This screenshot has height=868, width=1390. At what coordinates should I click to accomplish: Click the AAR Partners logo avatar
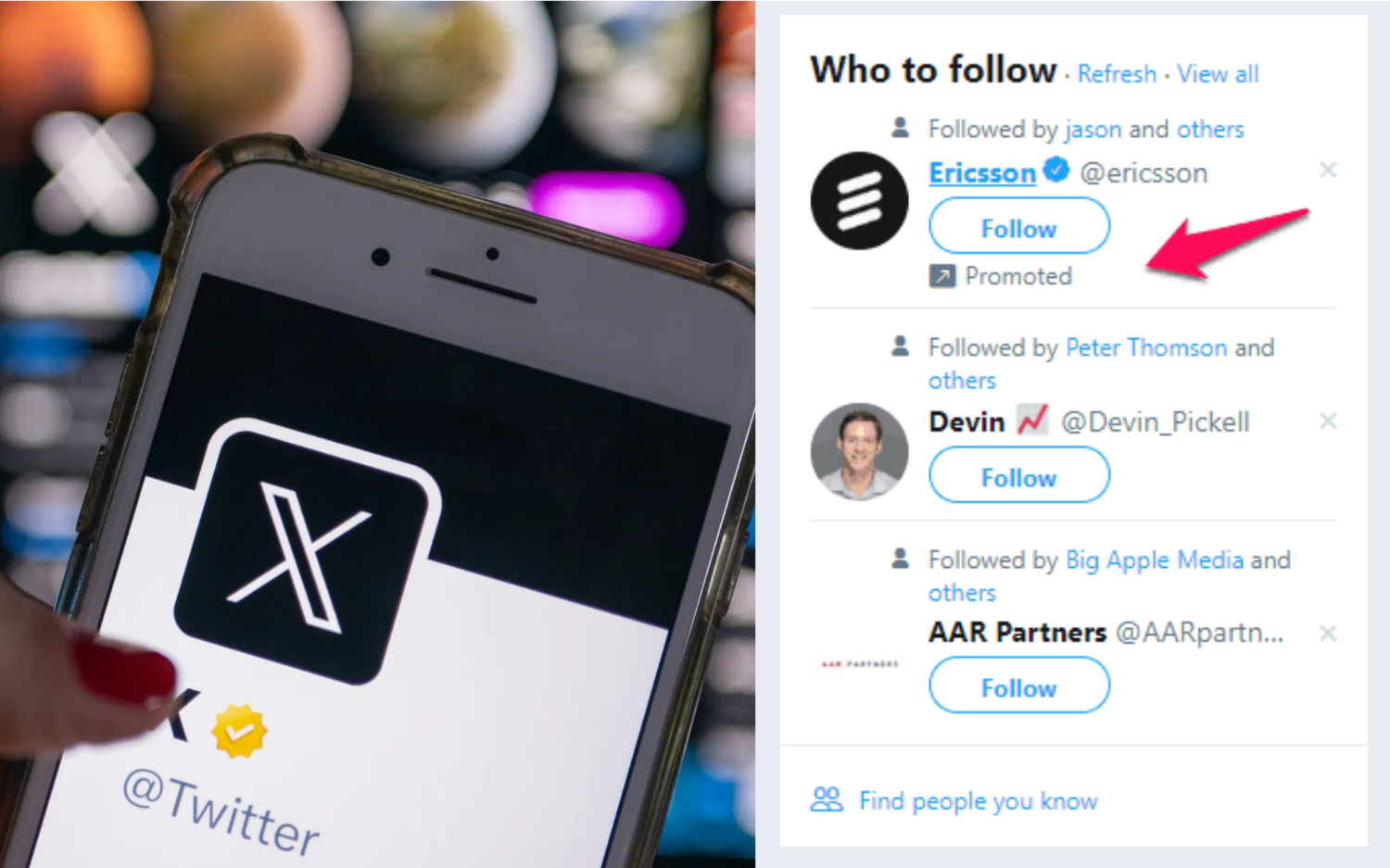(x=859, y=664)
